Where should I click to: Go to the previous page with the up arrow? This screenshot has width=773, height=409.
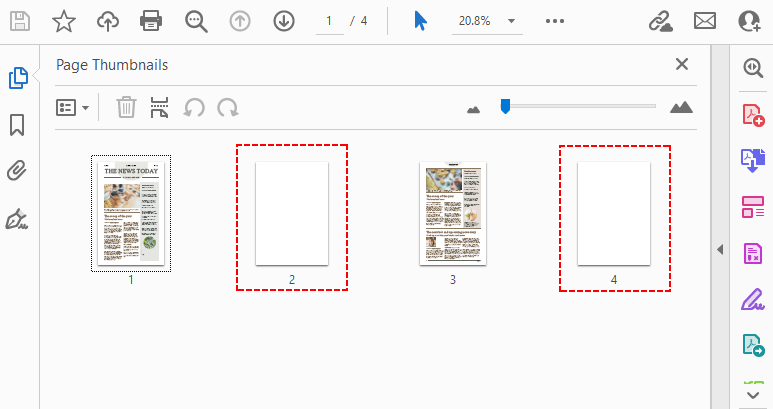pos(240,21)
